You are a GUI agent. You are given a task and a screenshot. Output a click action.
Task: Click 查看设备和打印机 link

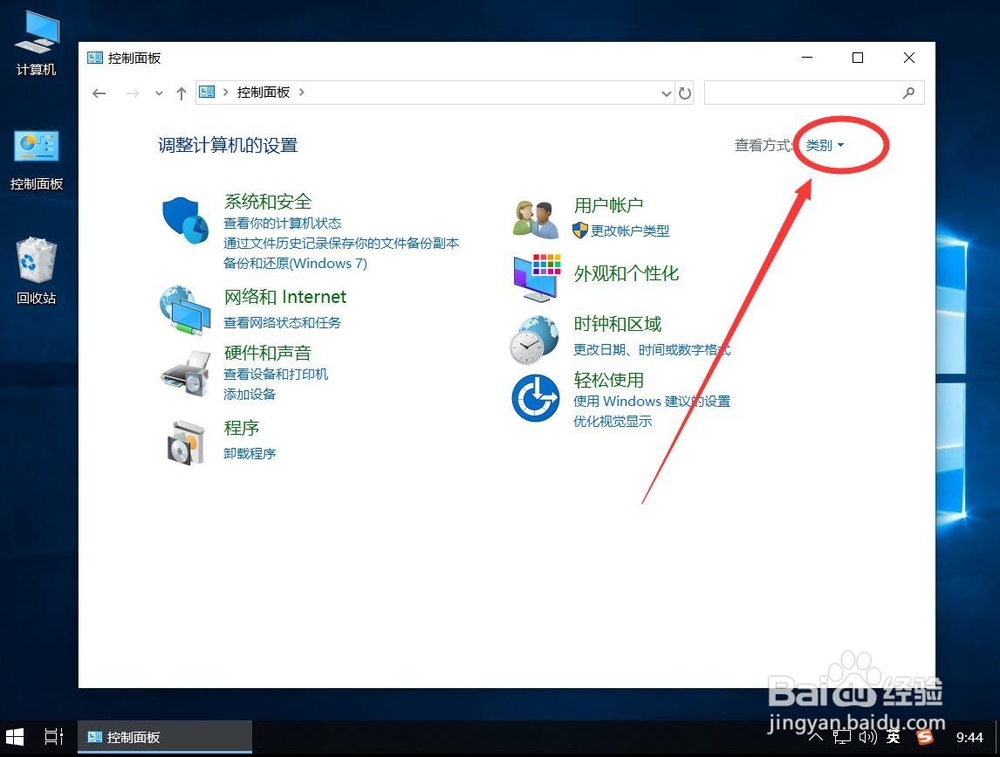276,374
